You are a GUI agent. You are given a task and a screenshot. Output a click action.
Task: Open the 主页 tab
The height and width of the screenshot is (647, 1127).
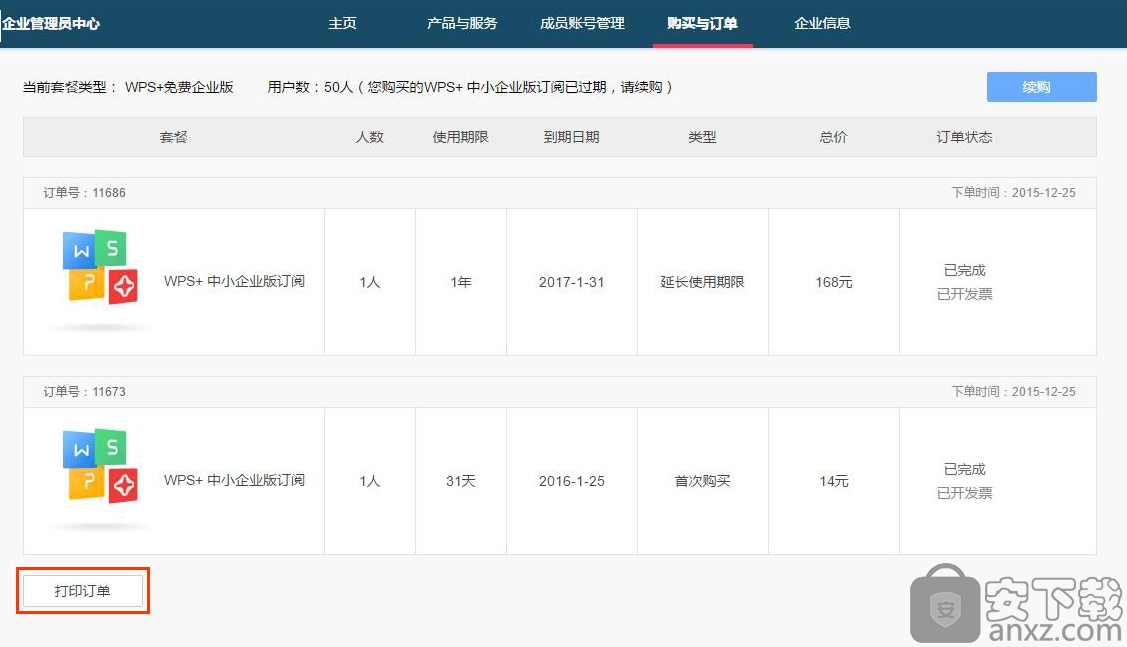[x=342, y=24]
